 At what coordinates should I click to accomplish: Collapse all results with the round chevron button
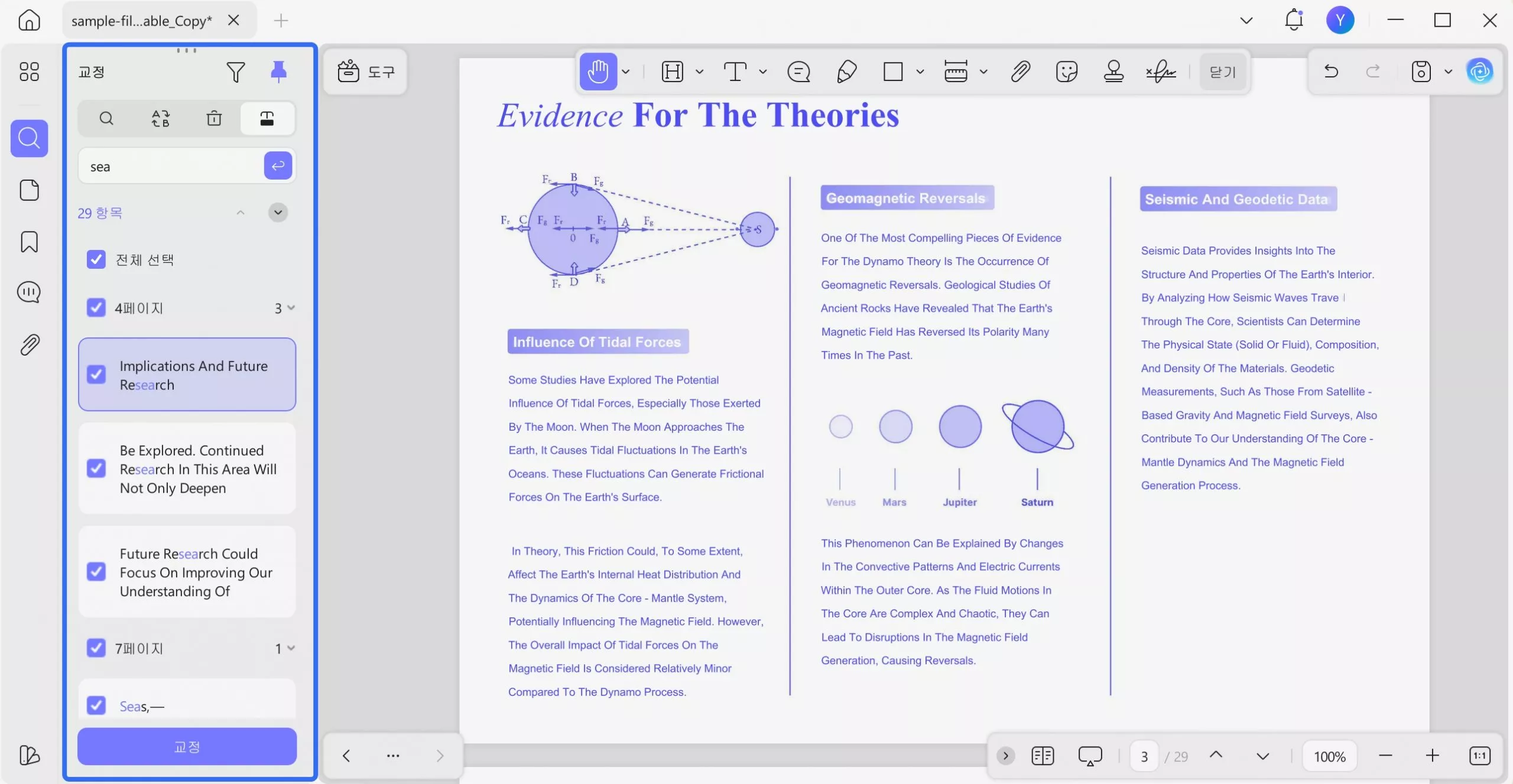pos(278,212)
